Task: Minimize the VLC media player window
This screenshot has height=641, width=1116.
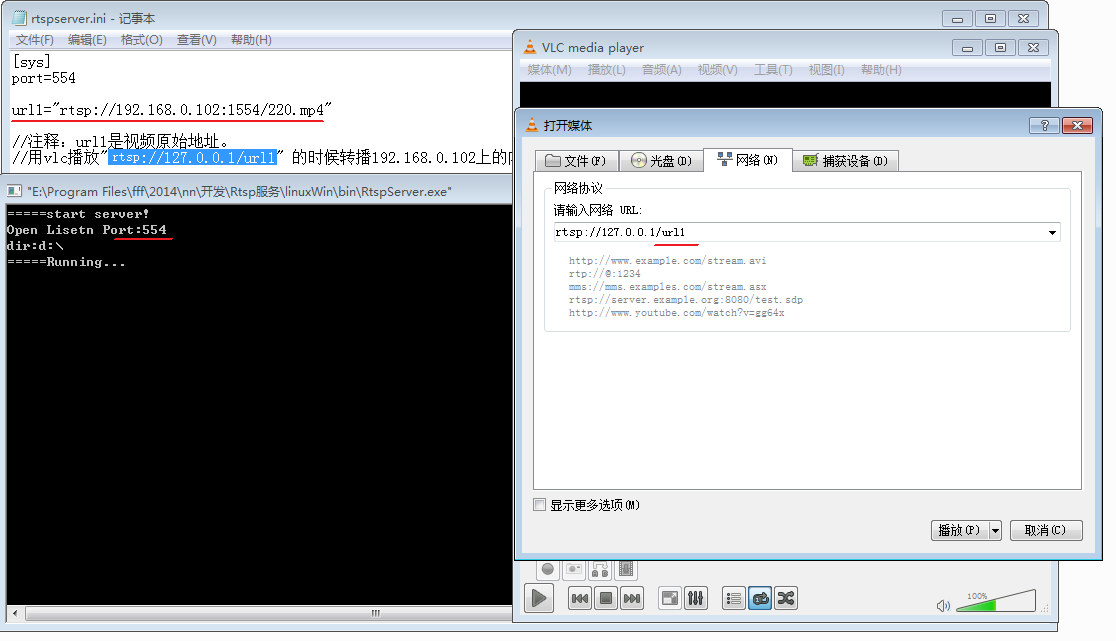Action: click(967, 48)
